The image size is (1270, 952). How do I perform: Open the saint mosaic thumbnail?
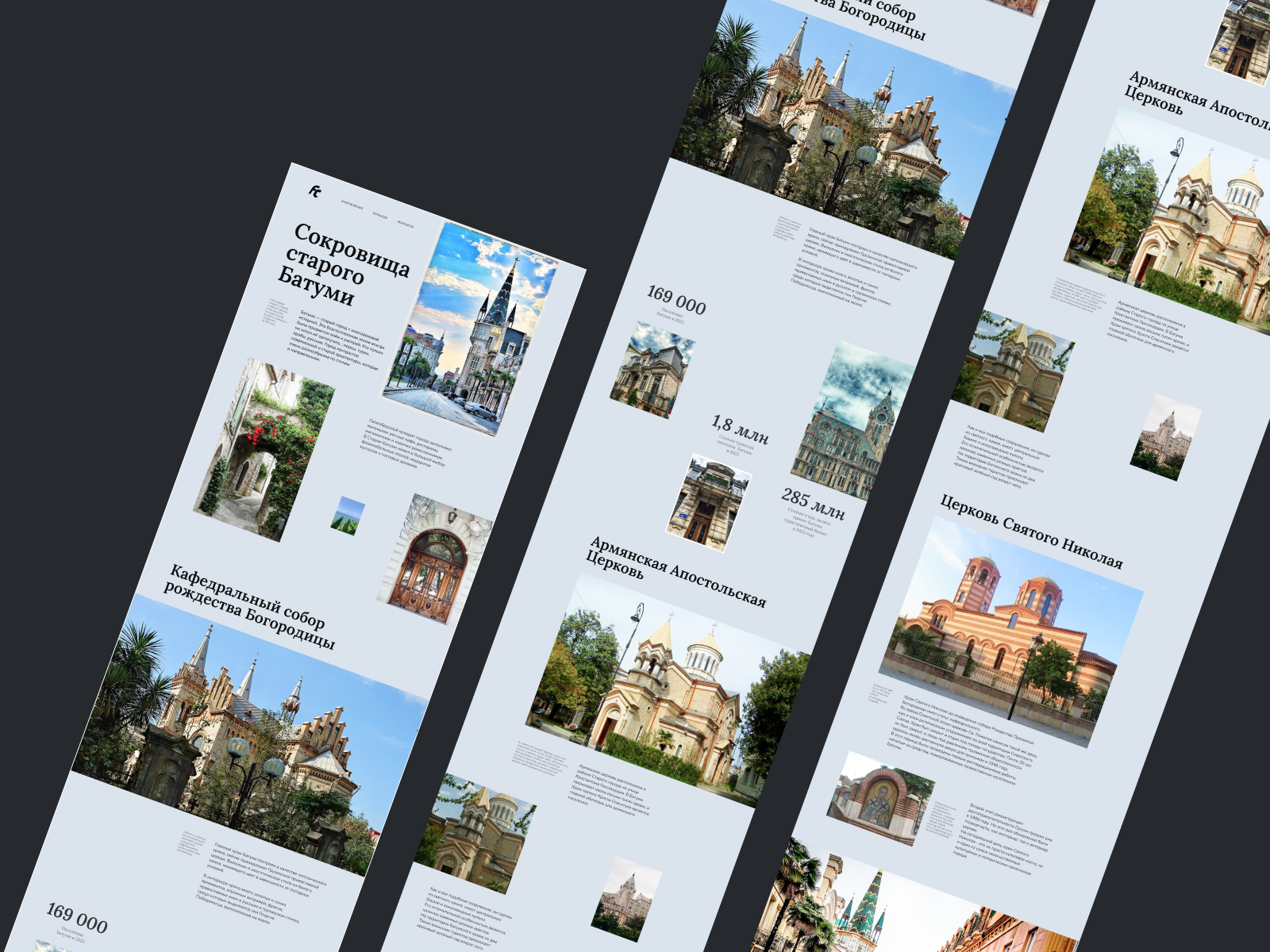[880, 798]
